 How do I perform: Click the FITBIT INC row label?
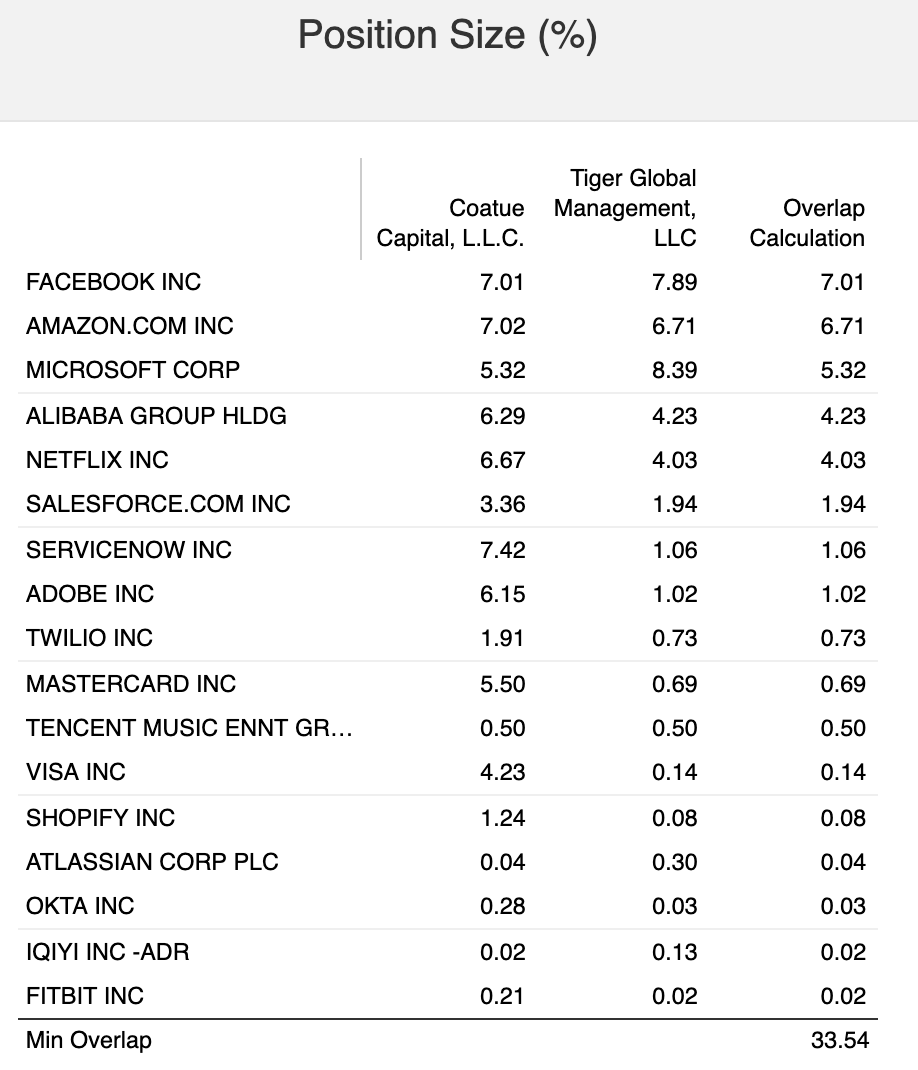(85, 996)
